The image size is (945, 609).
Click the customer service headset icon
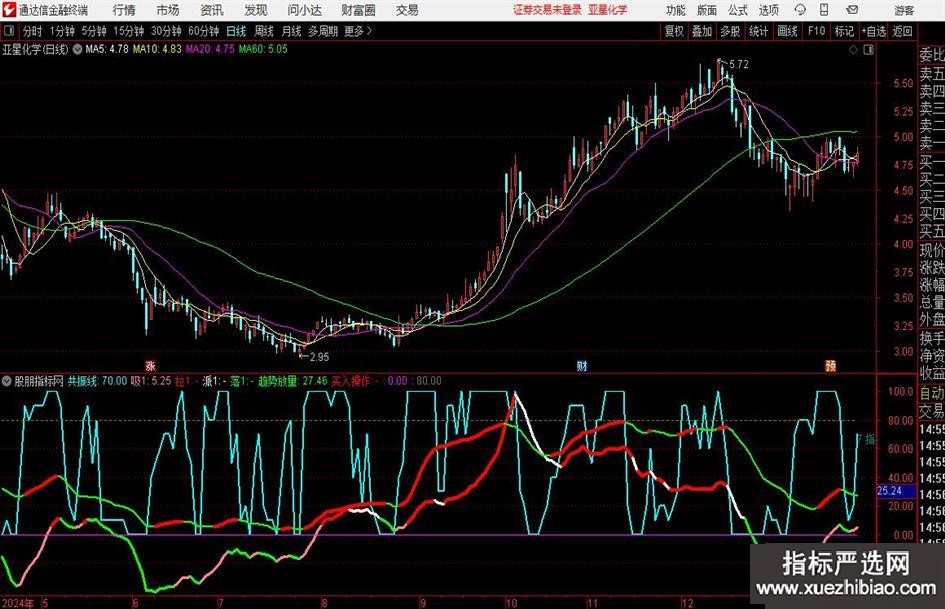point(800,10)
